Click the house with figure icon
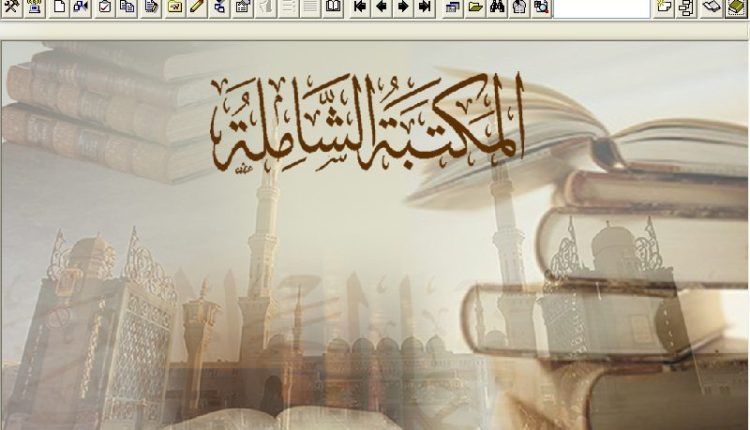This screenshot has width=750, height=430. coord(520,7)
